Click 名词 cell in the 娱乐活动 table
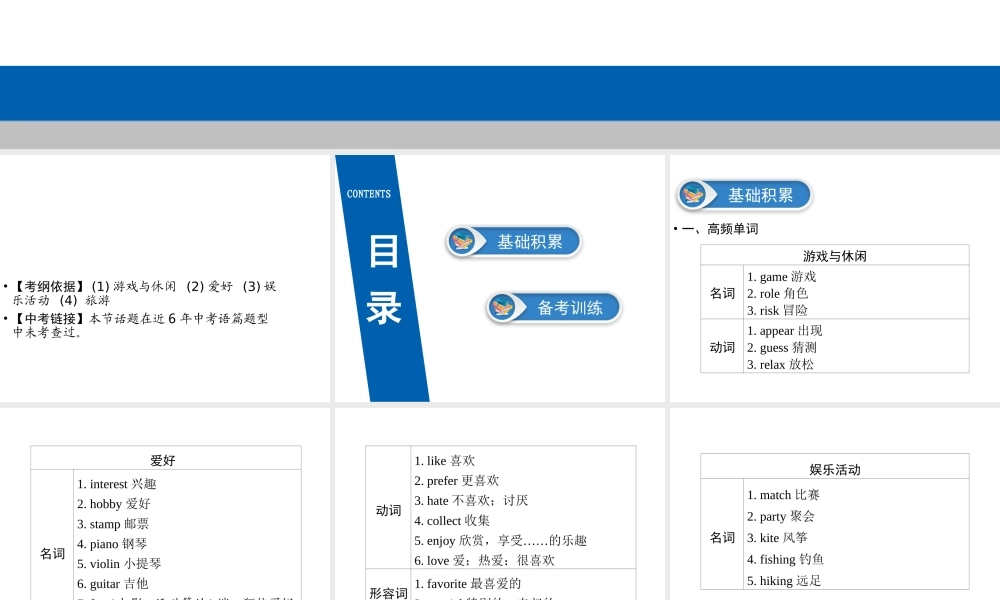Image resolution: width=1000 pixels, height=600 pixels. click(x=722, y=538)
